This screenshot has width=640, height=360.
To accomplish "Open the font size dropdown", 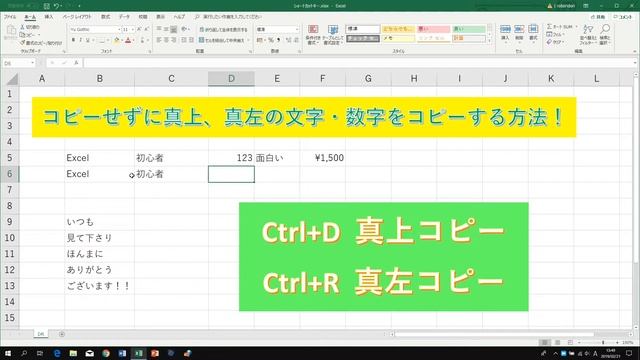I will 133,29.
